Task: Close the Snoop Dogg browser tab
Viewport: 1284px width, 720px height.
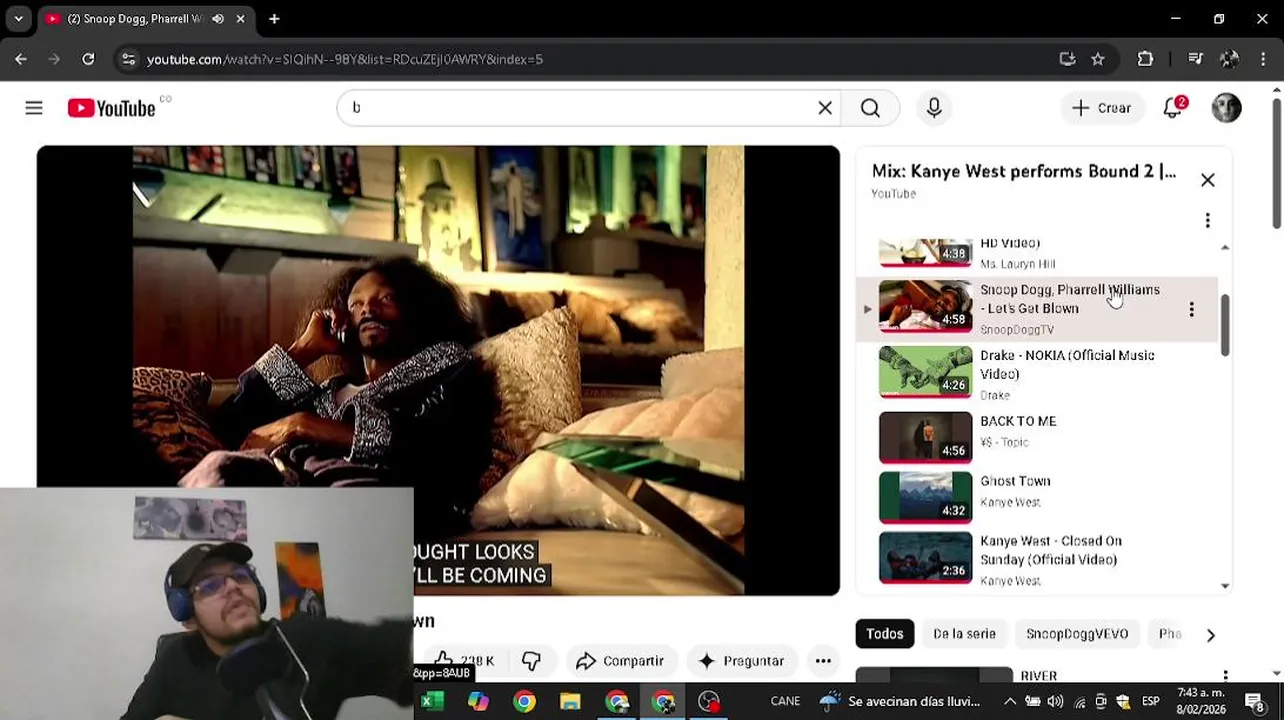Action: coord(241,19)
